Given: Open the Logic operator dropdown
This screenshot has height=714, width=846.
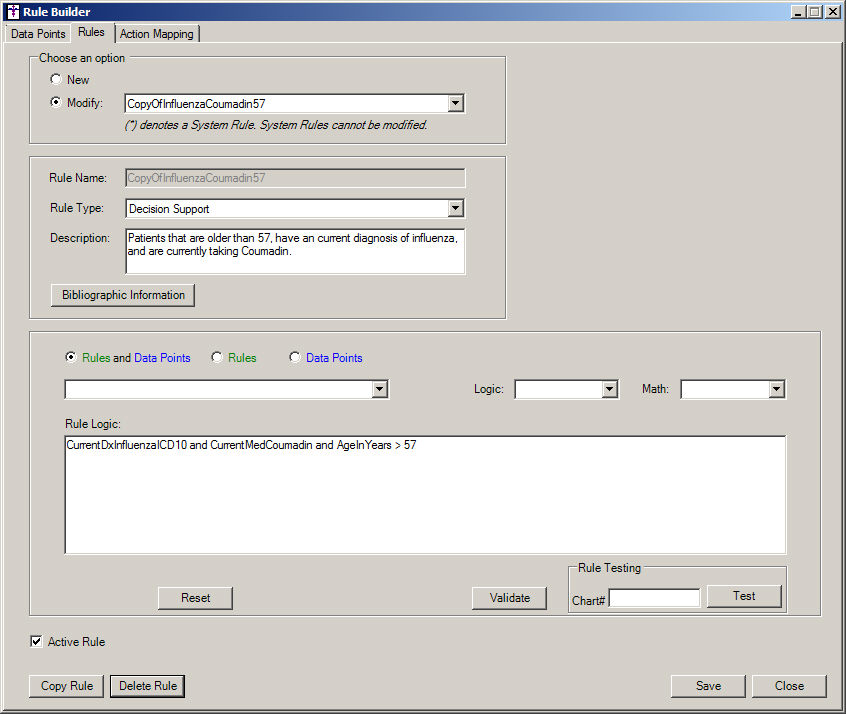Looking at the screenshot, I should 609,390.
